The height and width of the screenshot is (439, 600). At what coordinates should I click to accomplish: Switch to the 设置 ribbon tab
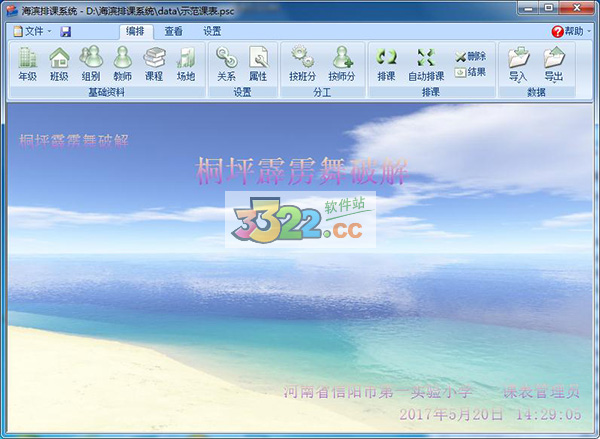pos(212,31)
